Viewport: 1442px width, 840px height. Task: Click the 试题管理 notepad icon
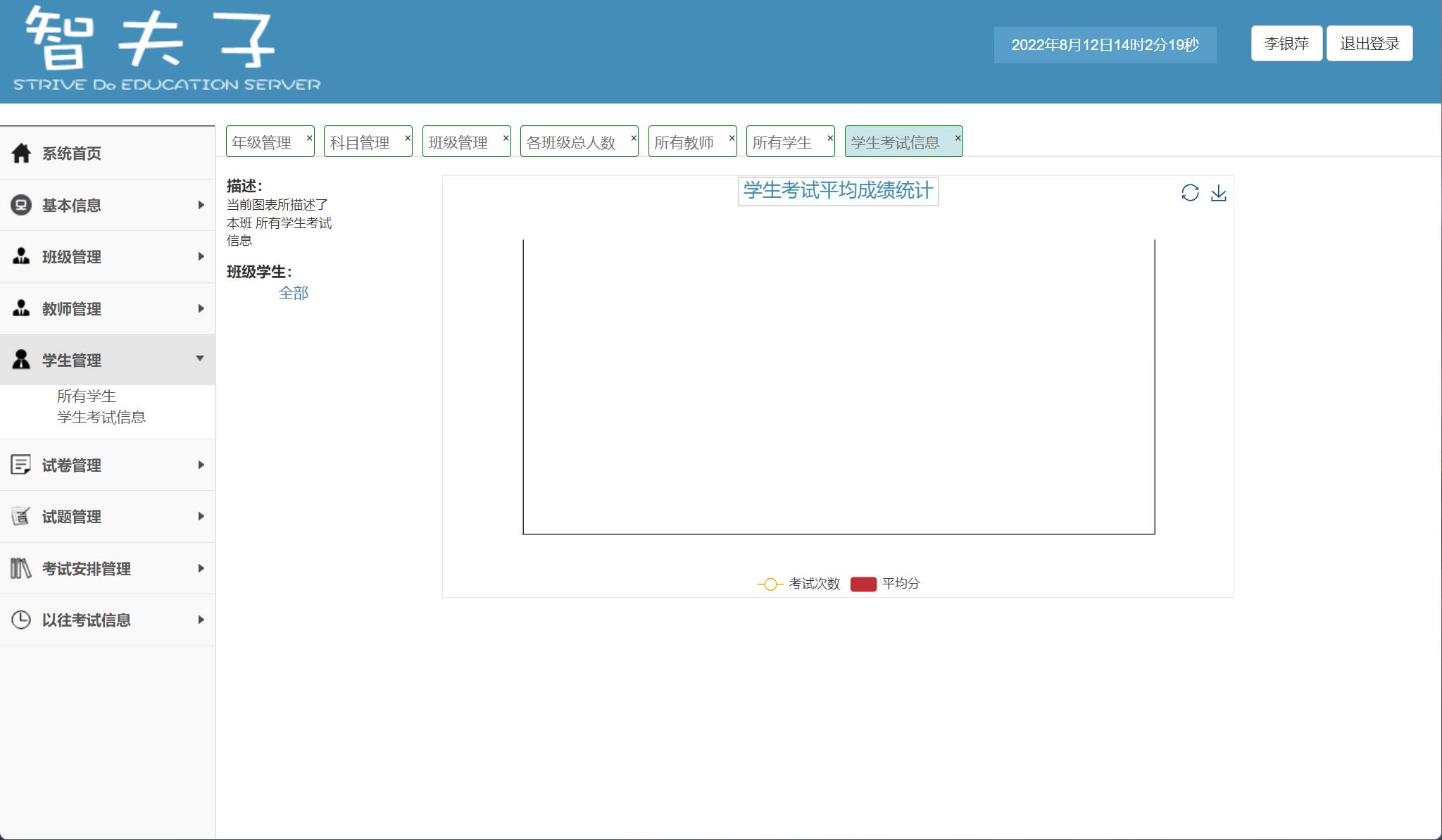point(21,516)
